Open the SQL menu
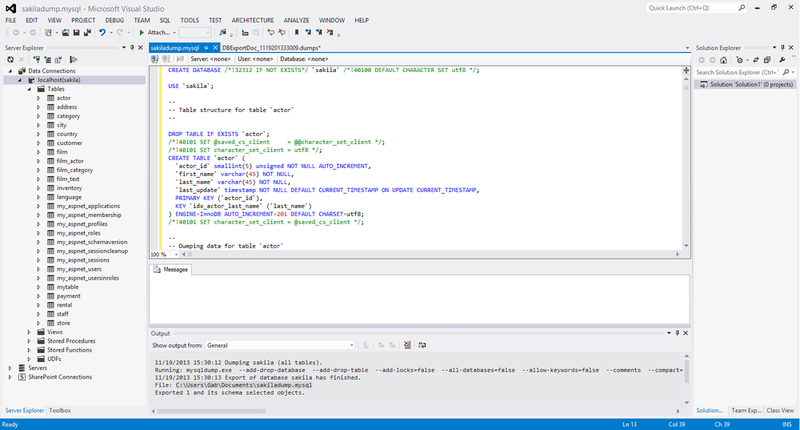This screenshot has width=800, height=430. [165, 20]
